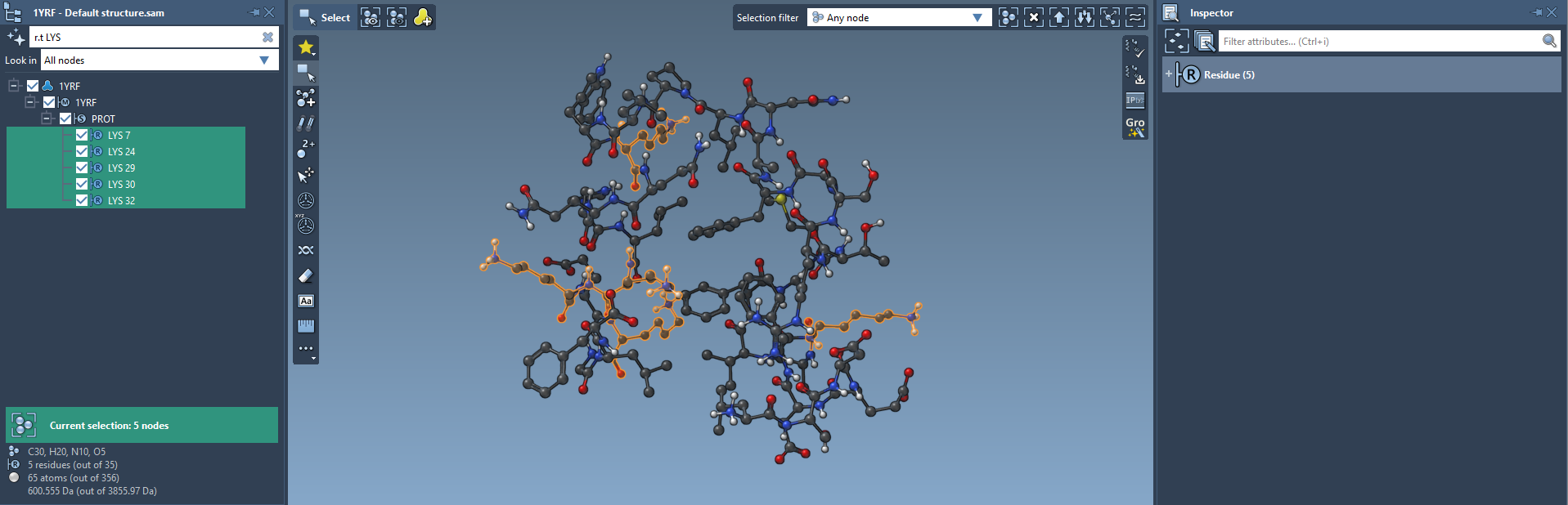This screenshot has height=505, width=1568.
Task: Click the Filter attributes input field
Action: [1379, 42]
